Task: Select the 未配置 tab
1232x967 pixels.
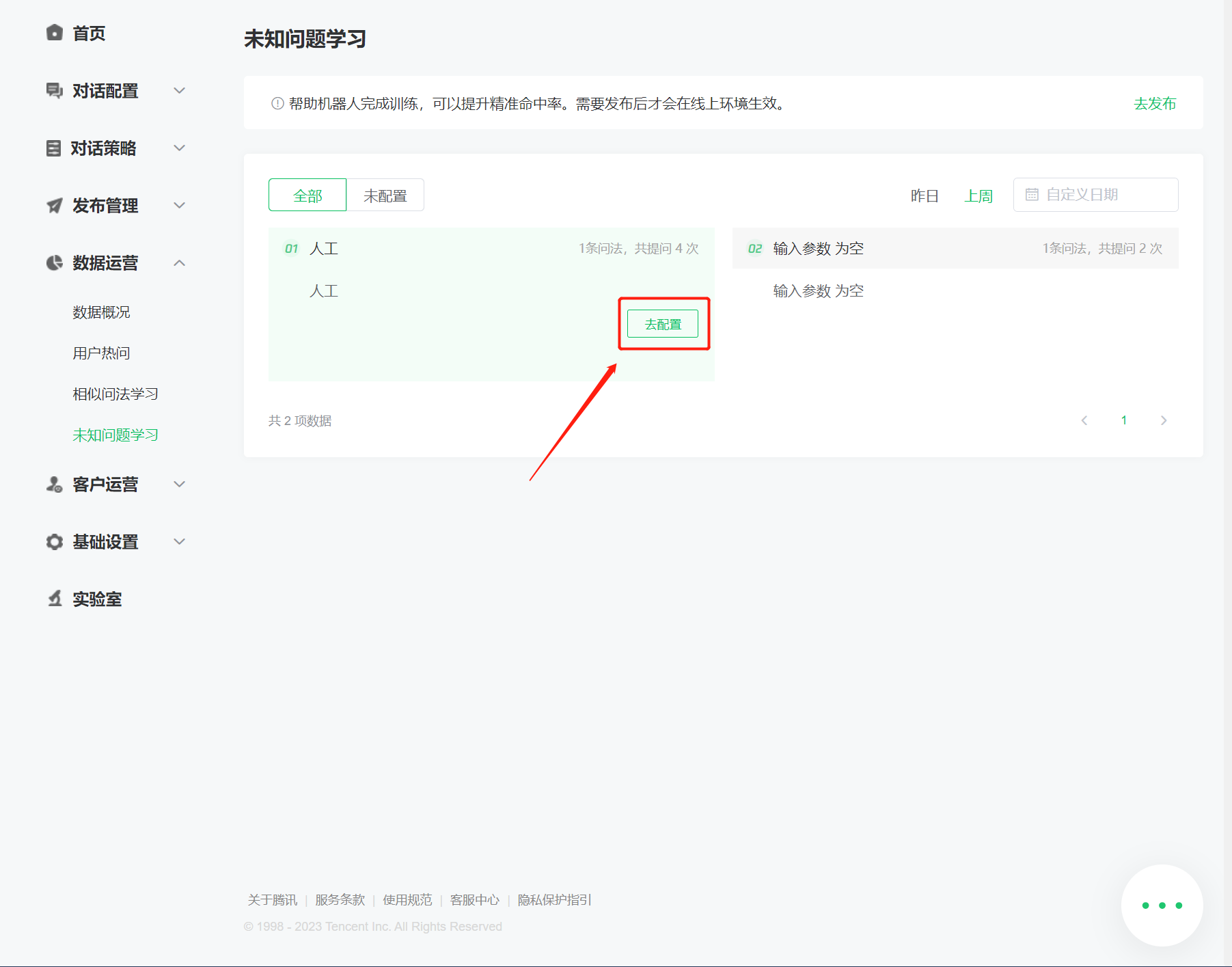Action: (x=385, y=195)
